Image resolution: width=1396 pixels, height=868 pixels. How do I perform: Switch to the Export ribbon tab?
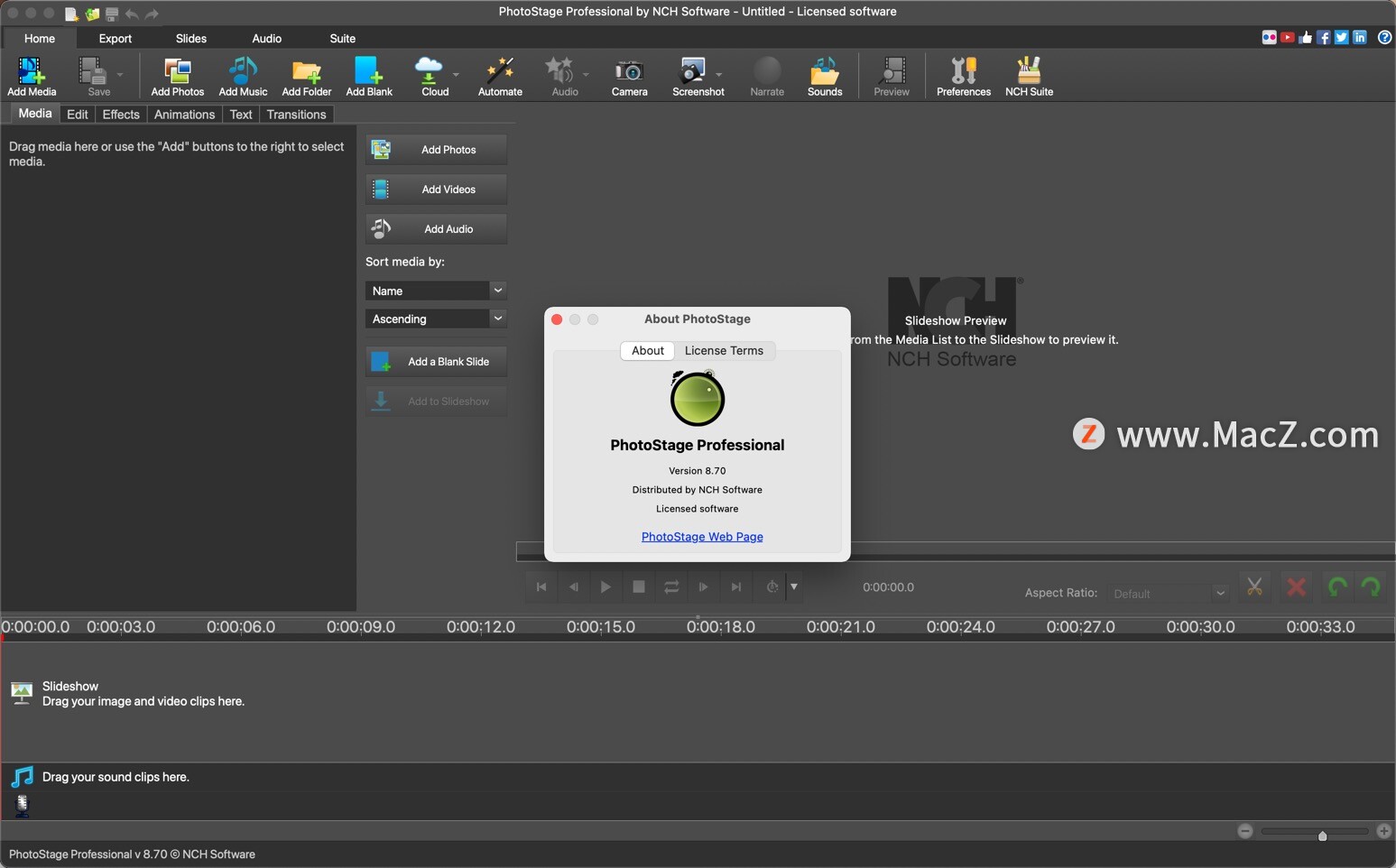(116, 38)
